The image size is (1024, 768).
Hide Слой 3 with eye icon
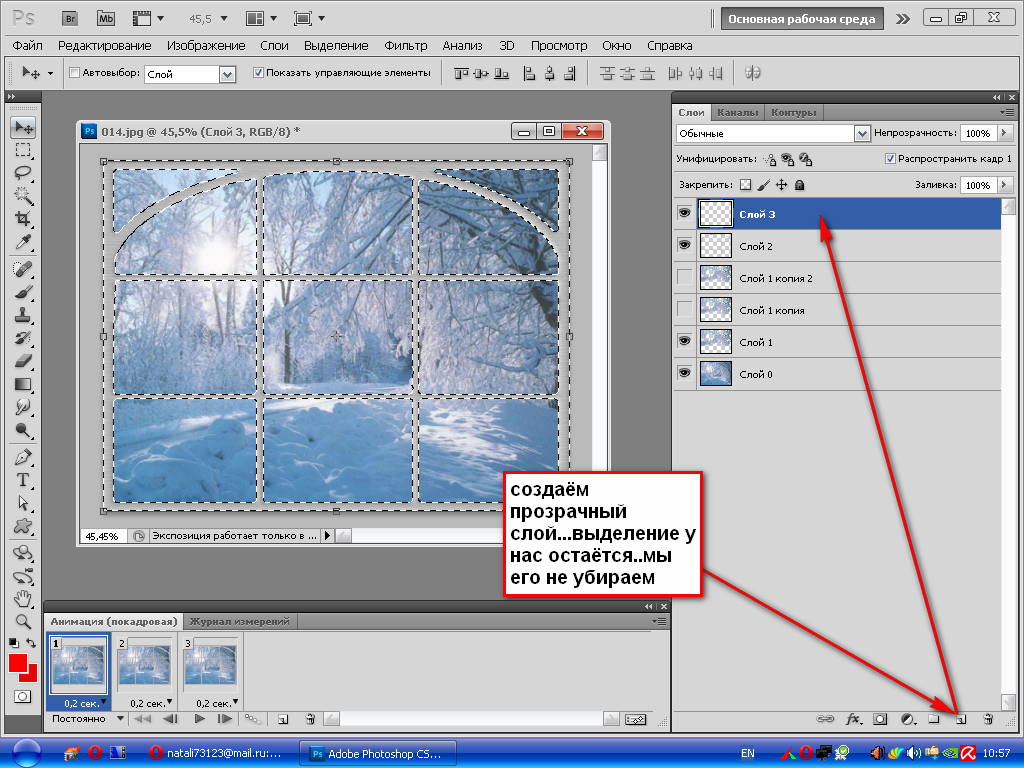click(684, 213)
